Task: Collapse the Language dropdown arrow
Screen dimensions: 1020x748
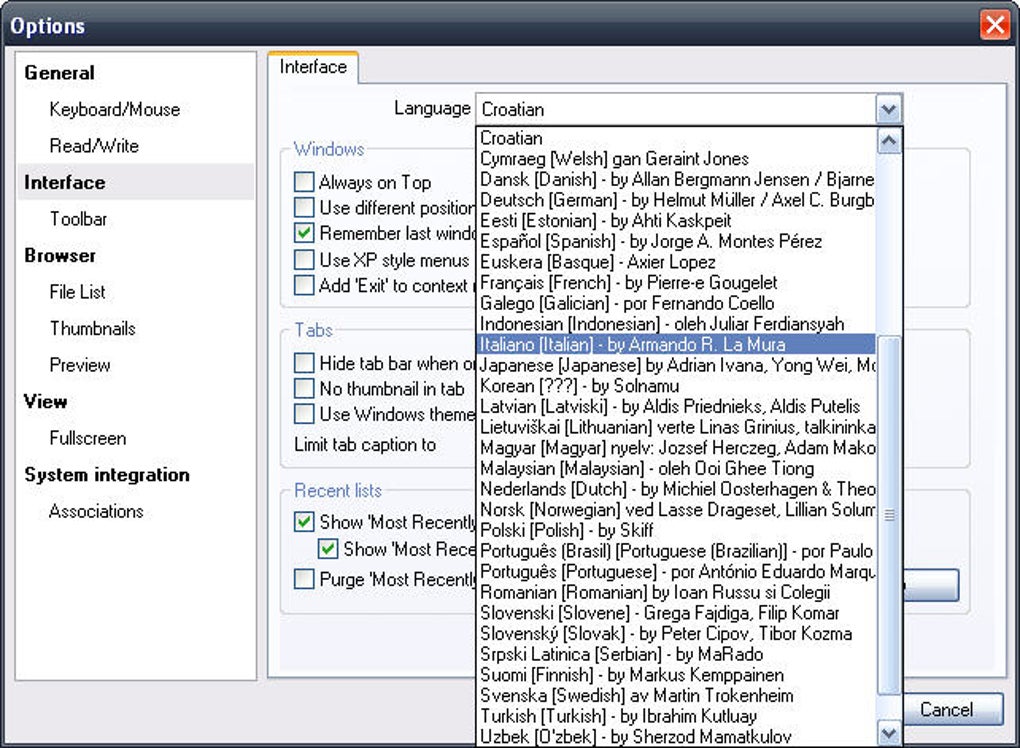Action: tap(888, 108)
